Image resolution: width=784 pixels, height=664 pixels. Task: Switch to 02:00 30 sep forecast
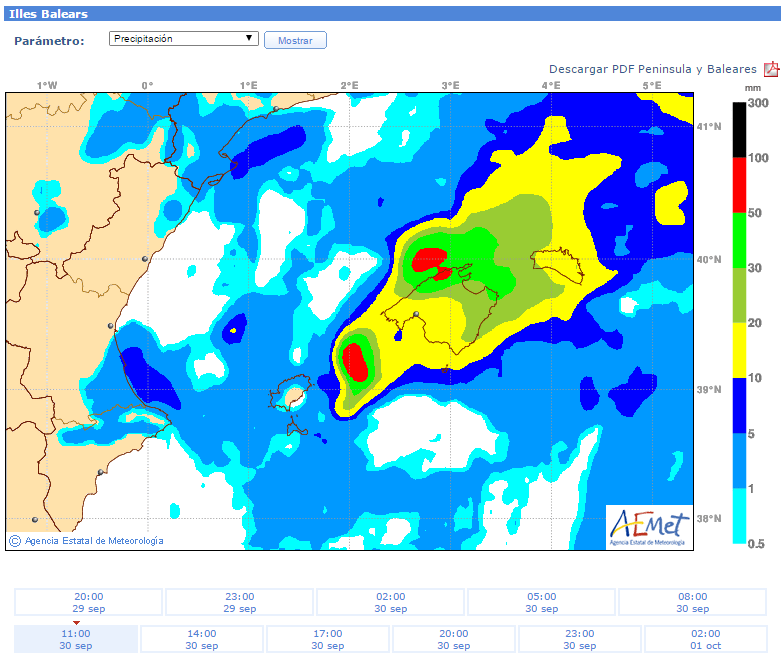pos(391,602)
